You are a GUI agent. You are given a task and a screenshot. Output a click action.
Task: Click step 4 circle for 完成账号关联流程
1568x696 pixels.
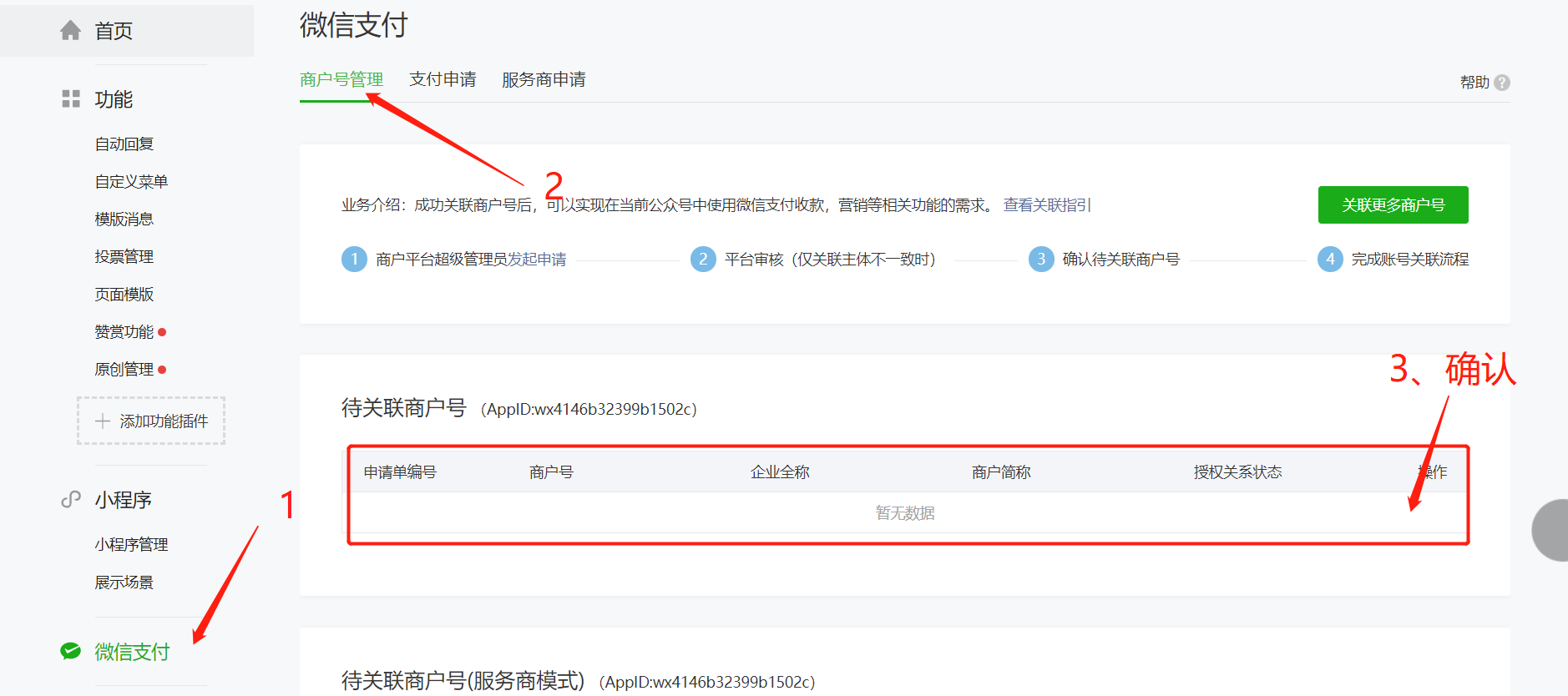coord(1330,260)
